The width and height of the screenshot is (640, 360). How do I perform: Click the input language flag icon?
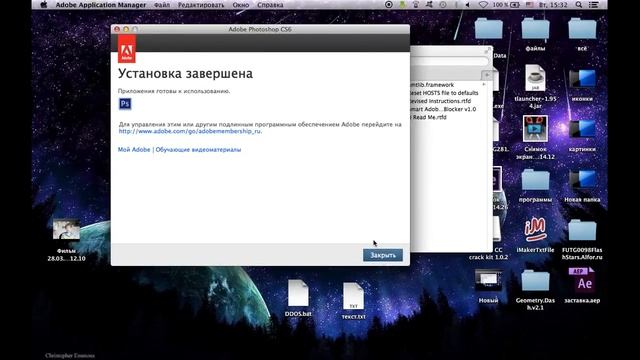click(x=529, y=5)
